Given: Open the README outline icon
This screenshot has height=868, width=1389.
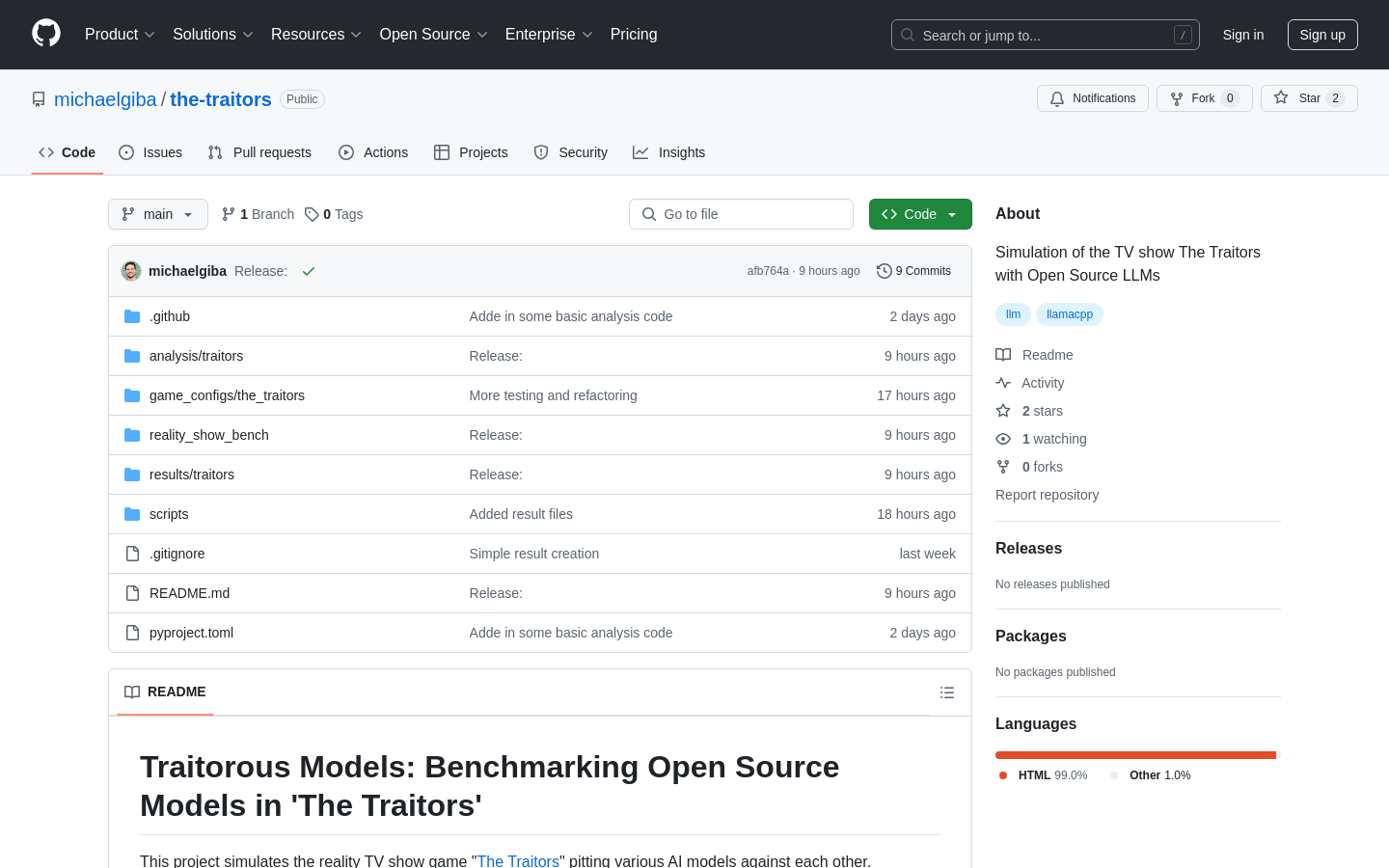Looking at the screenshot, I should [947, 692].
